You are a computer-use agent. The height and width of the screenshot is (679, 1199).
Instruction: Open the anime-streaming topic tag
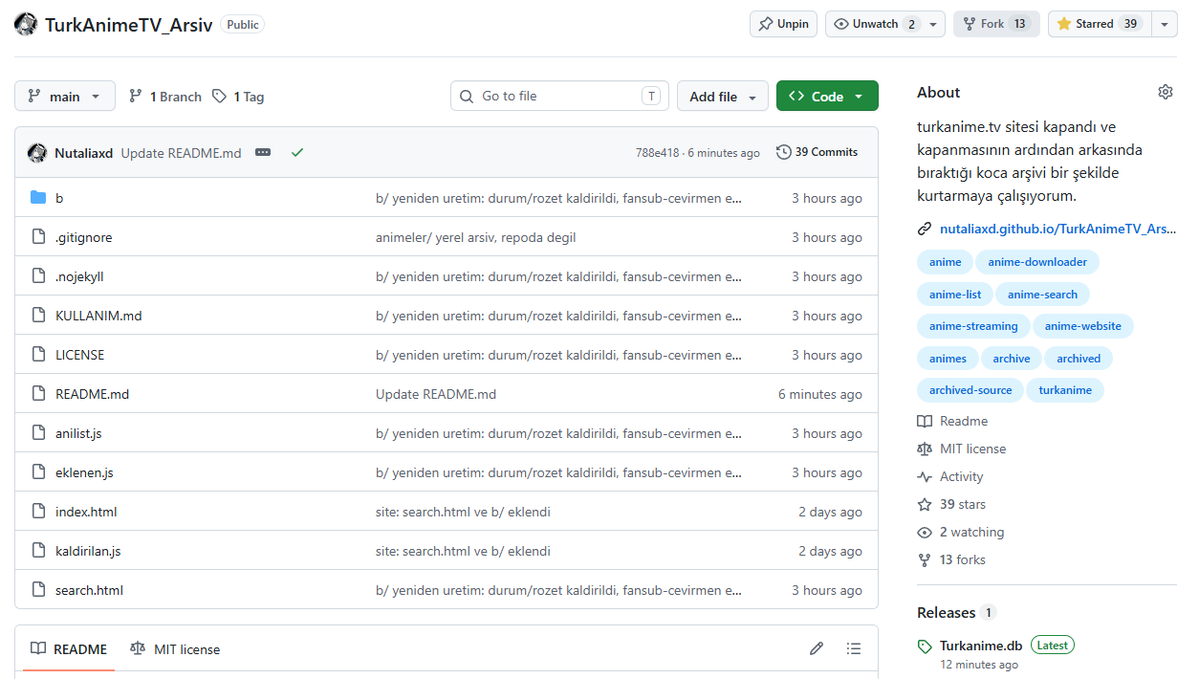[973, 327]
